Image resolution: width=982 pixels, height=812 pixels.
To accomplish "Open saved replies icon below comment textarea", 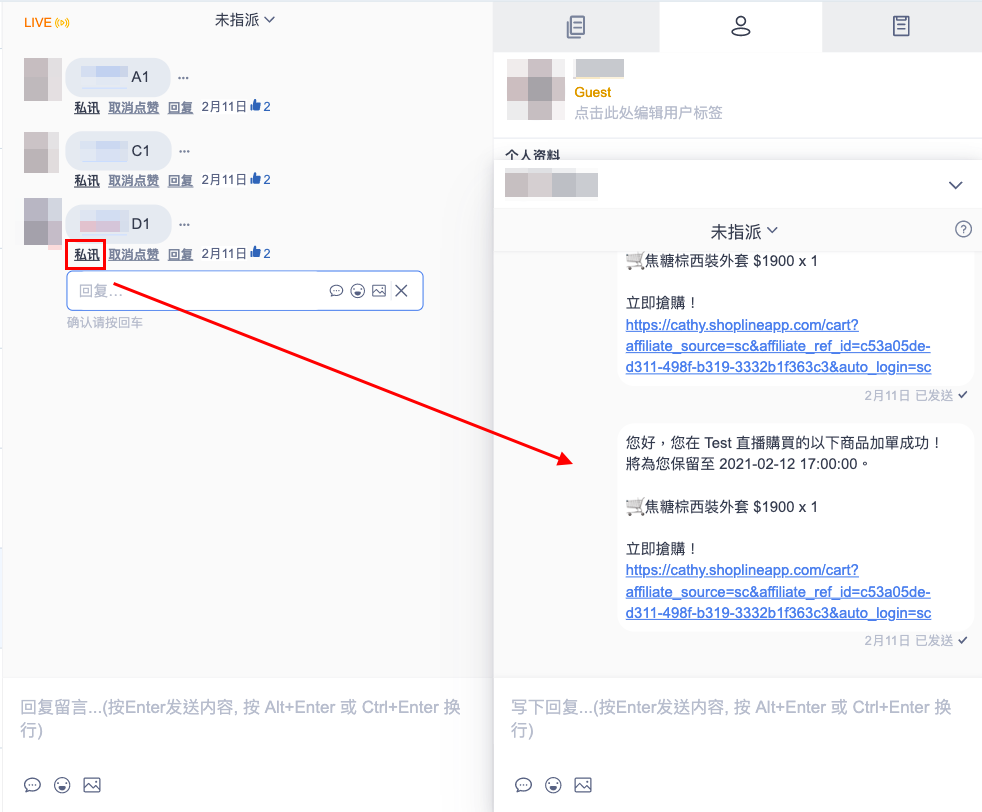I will (x=33, y=785).
